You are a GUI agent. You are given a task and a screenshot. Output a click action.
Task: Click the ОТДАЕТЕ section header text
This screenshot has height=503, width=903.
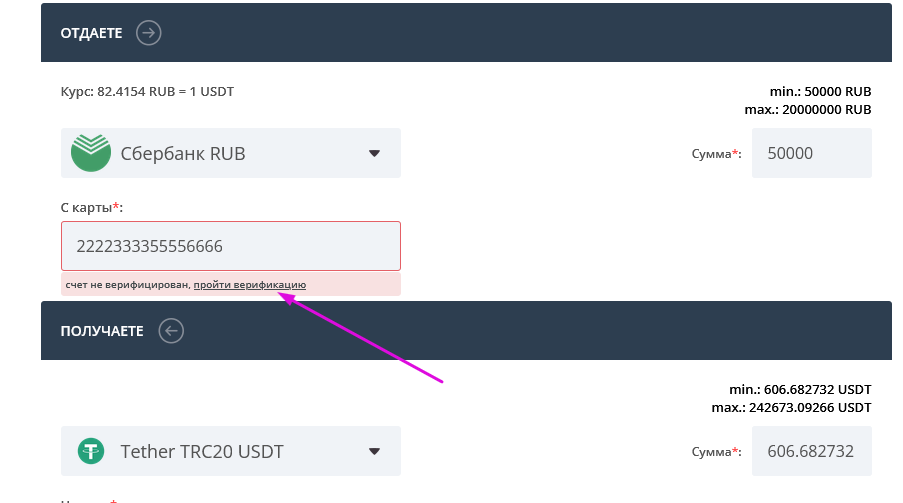click(x=91, y=33)
